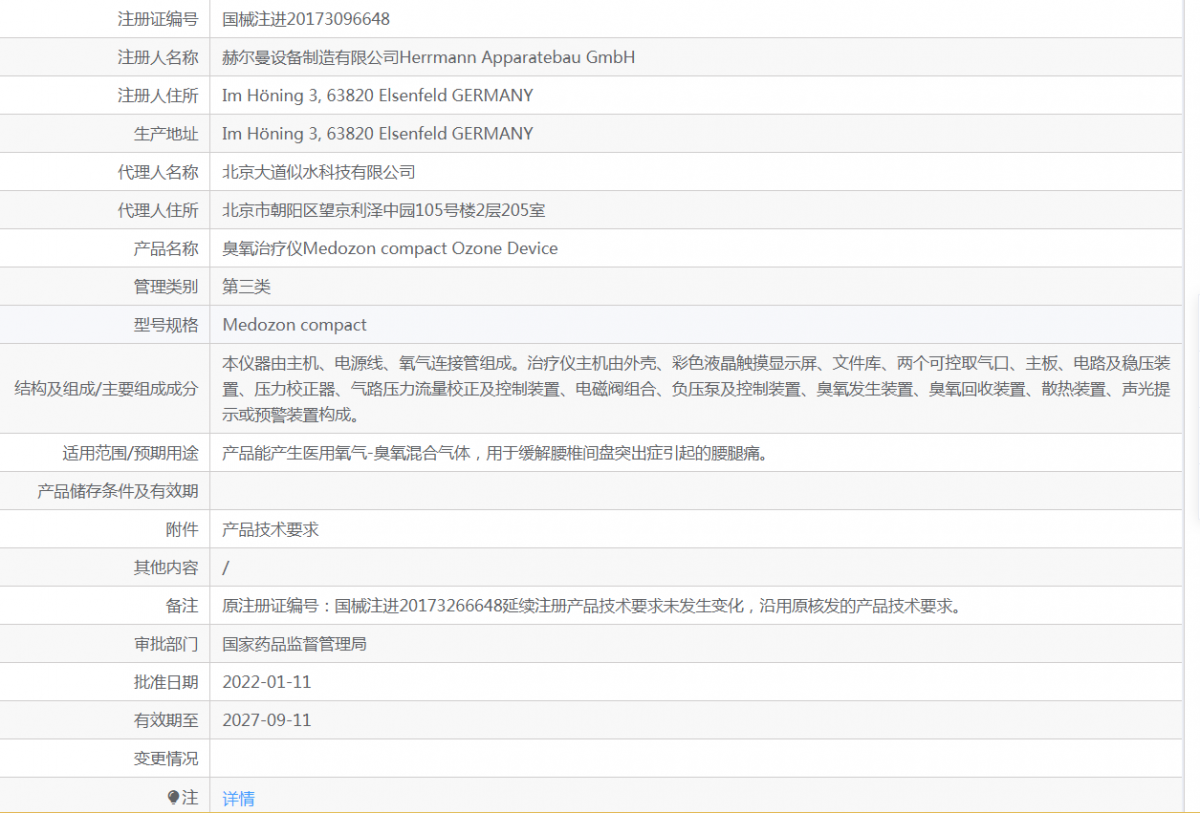The width and height of the screenshot is (1200, 813).
Task: Click the 其他内容 label
Action: pyautogui.click(x=166, y=567)
